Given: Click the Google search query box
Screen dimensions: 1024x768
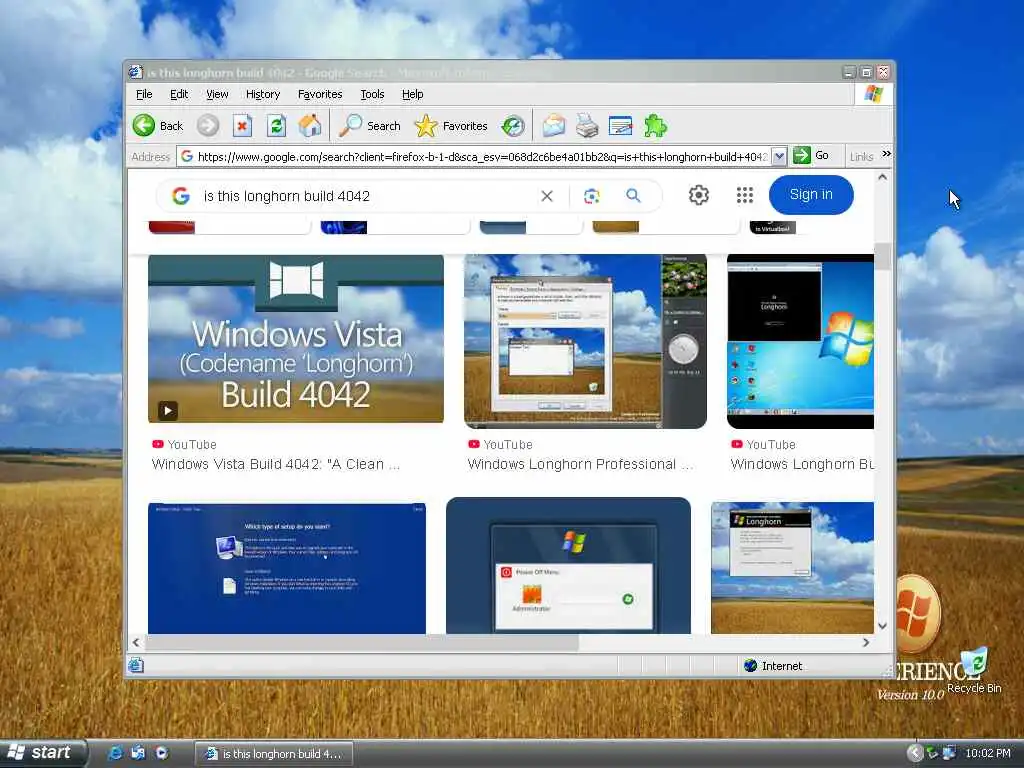Looking at the screenshot, I should point(366,196).
